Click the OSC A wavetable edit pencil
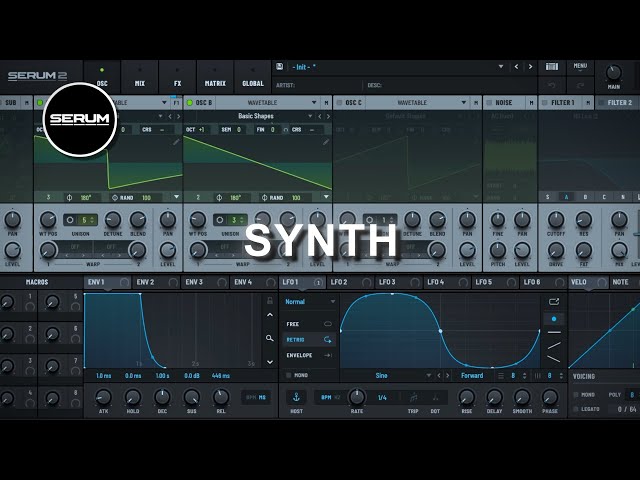Viewport: 640px width, 480px height. click(176, 142)
